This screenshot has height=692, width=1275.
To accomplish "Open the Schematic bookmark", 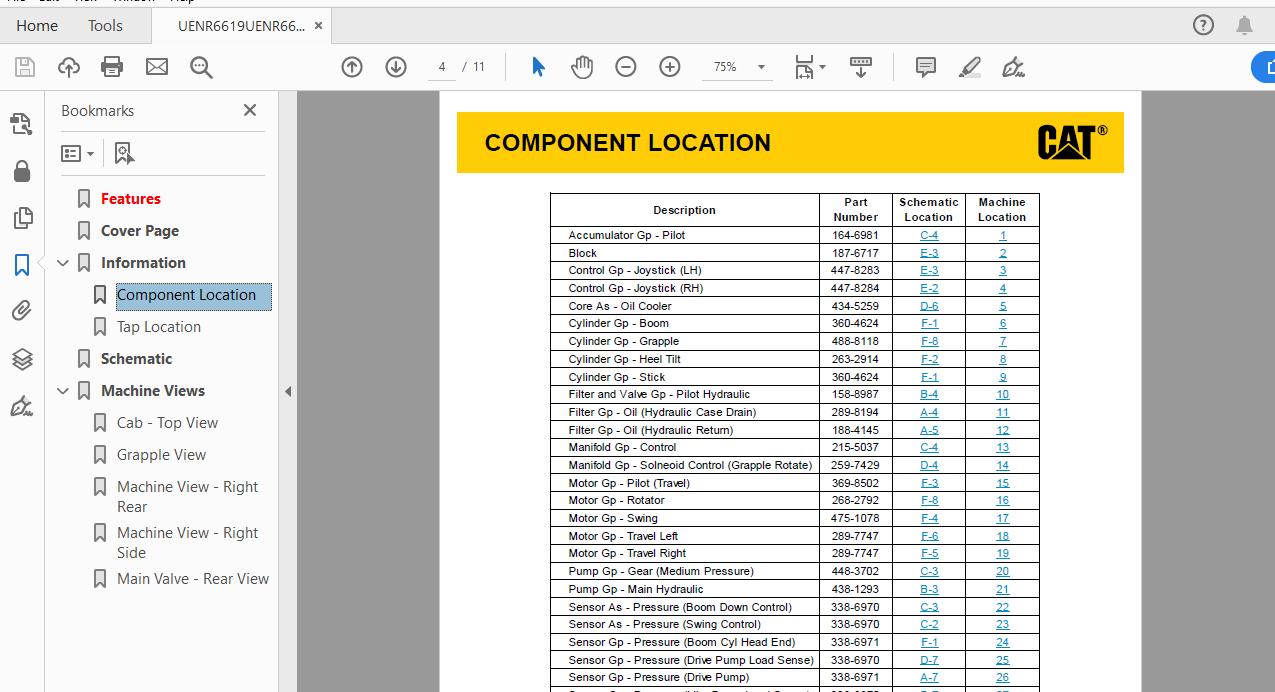I will 136,359.
